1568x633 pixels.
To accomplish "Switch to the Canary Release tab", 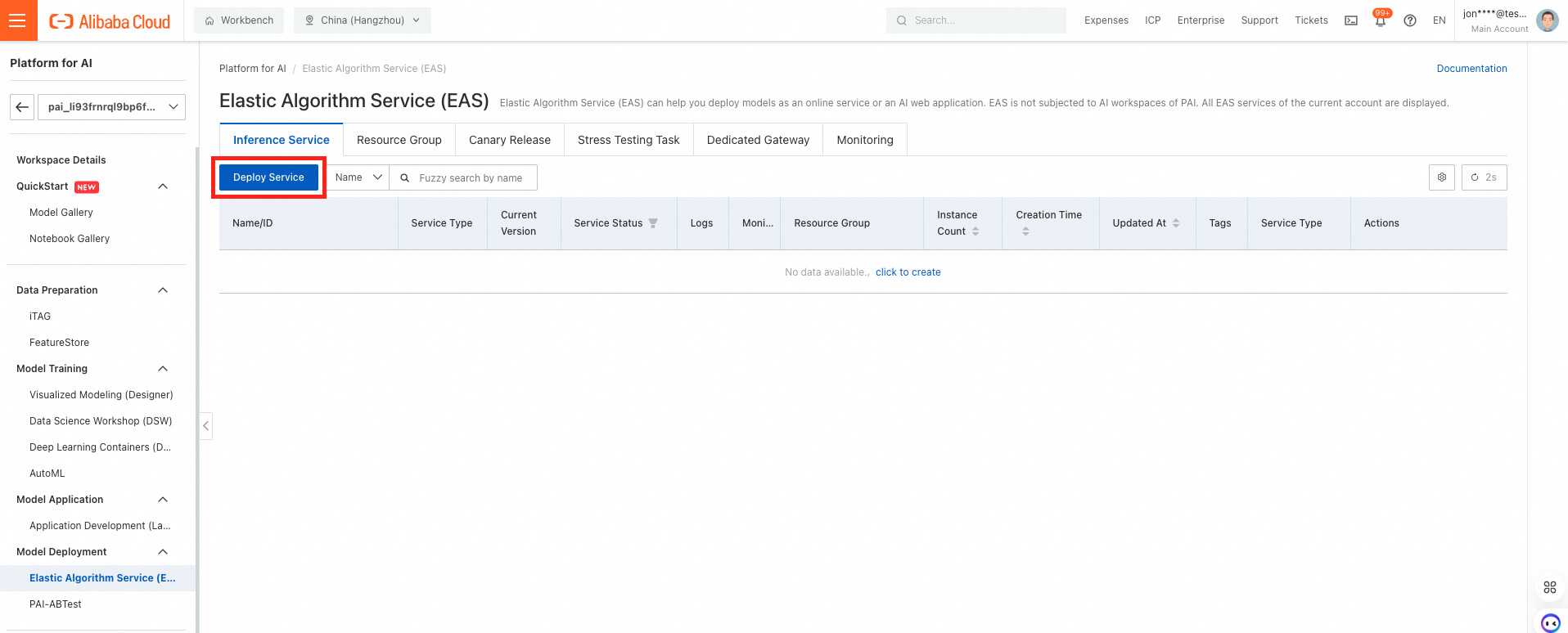I will (510, 140).
